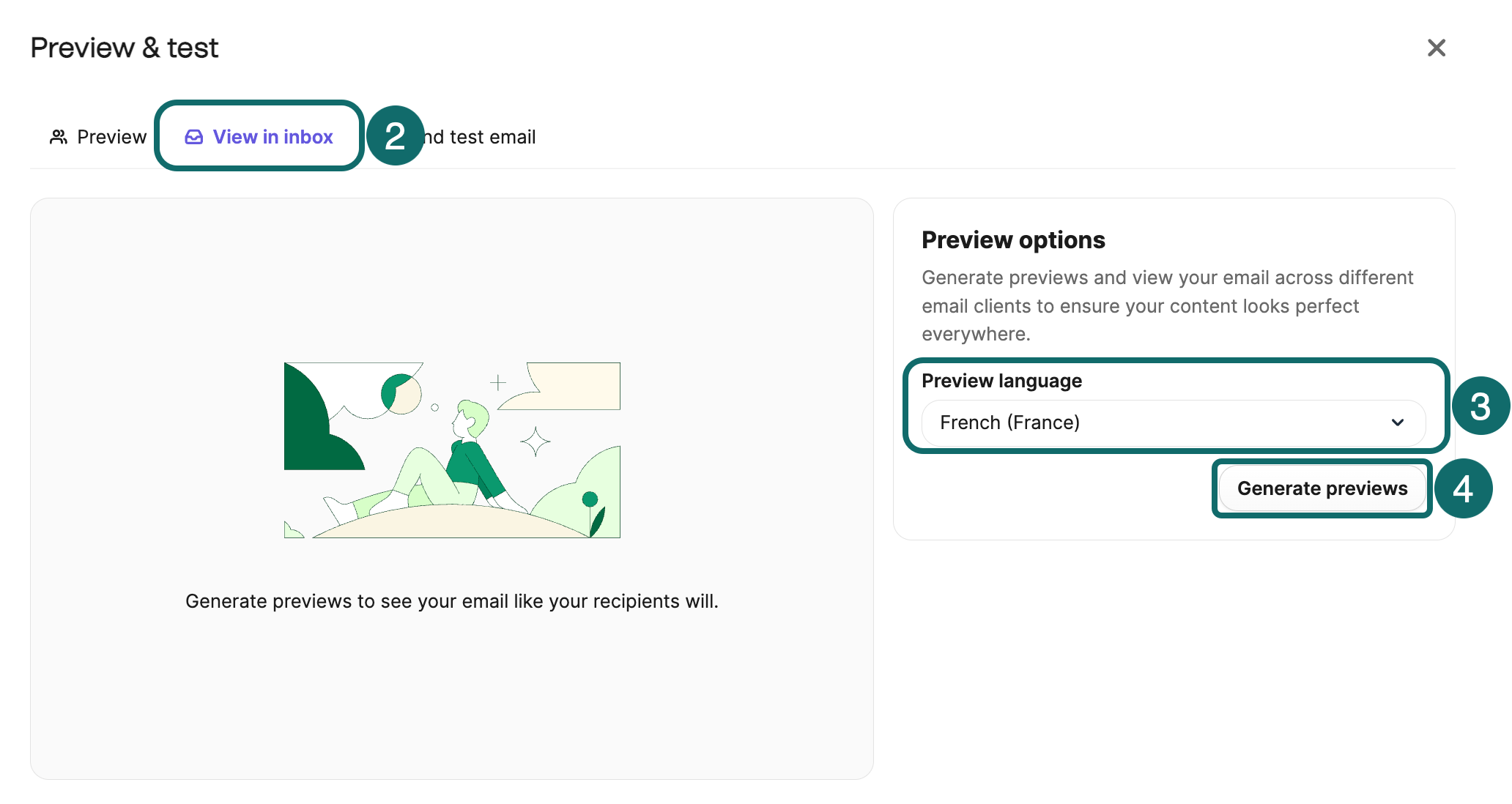Click the Preview options description text

point(1167,305)
